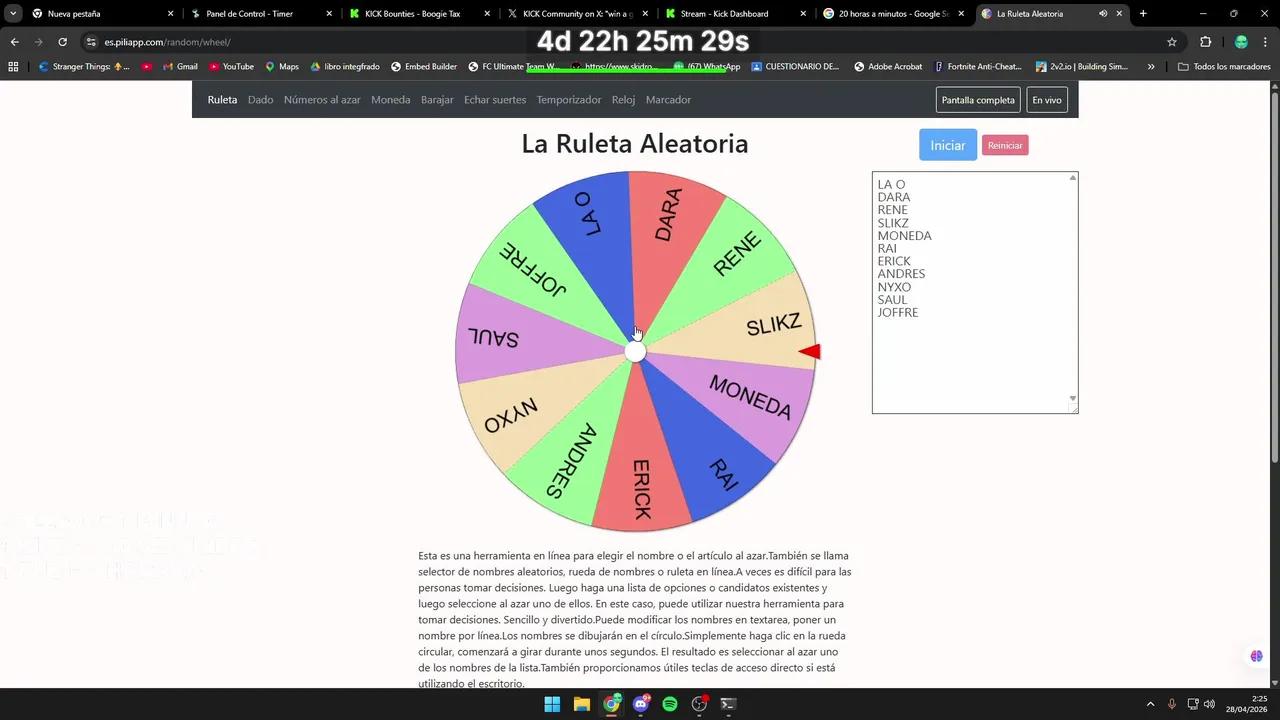
Task: Open the Chrome three-dot menu
Action: point(1265,42)
